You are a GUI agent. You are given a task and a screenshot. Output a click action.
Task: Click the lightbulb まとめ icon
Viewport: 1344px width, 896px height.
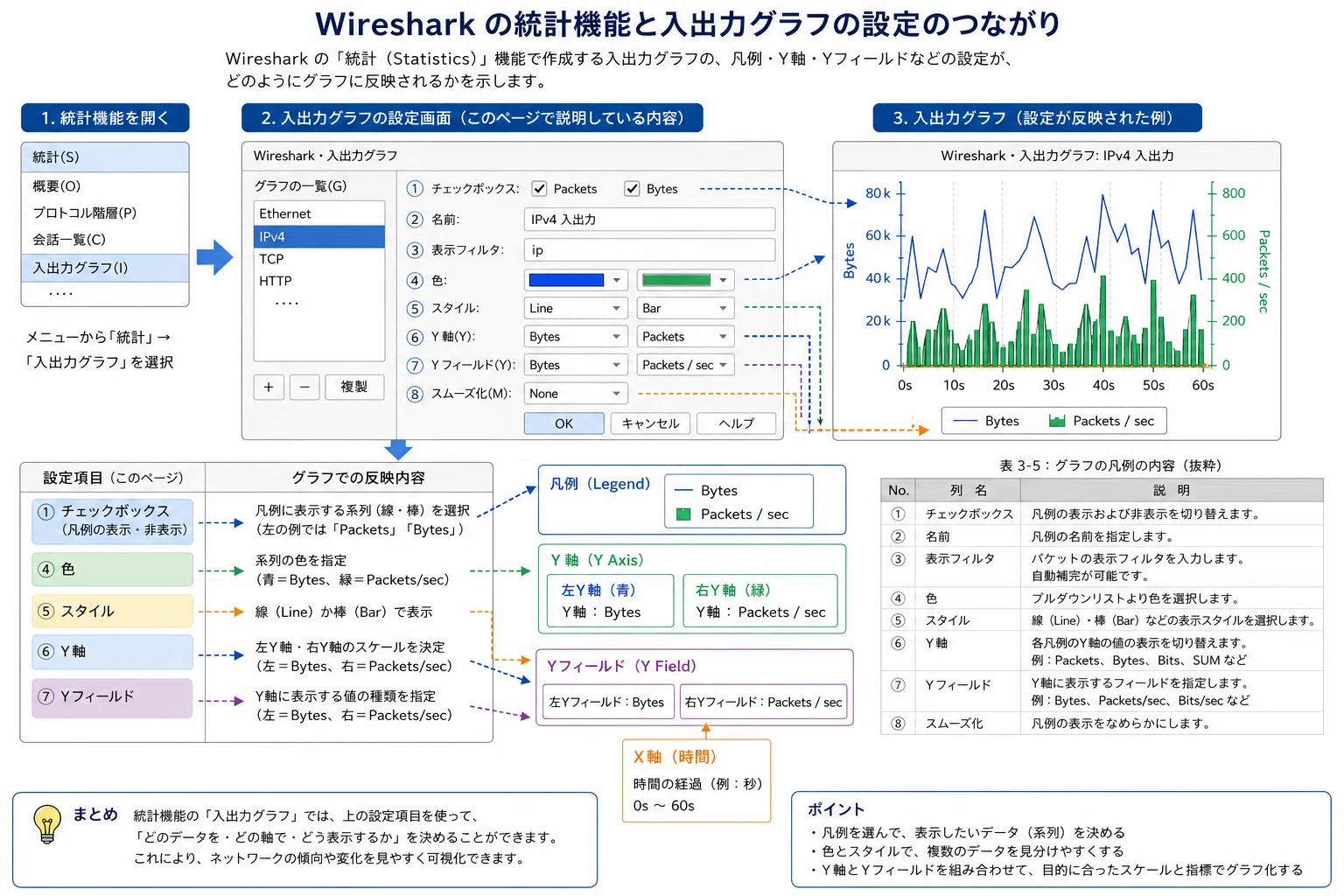tap(47, 824)
